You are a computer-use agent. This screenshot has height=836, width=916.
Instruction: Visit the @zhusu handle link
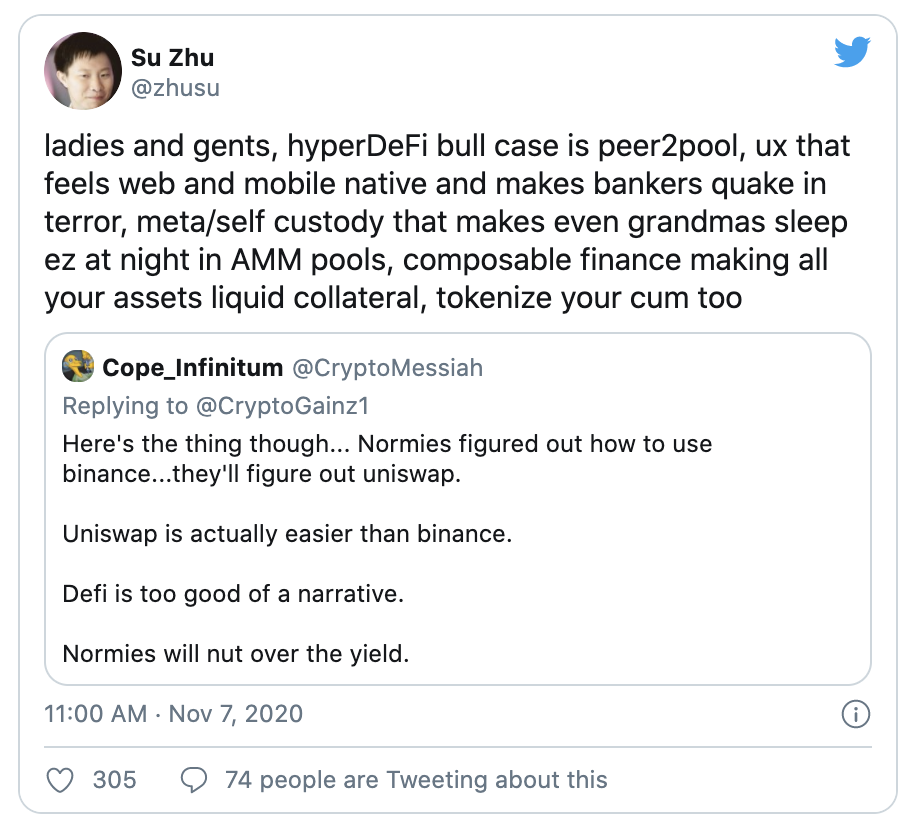[x=175, y=89]
